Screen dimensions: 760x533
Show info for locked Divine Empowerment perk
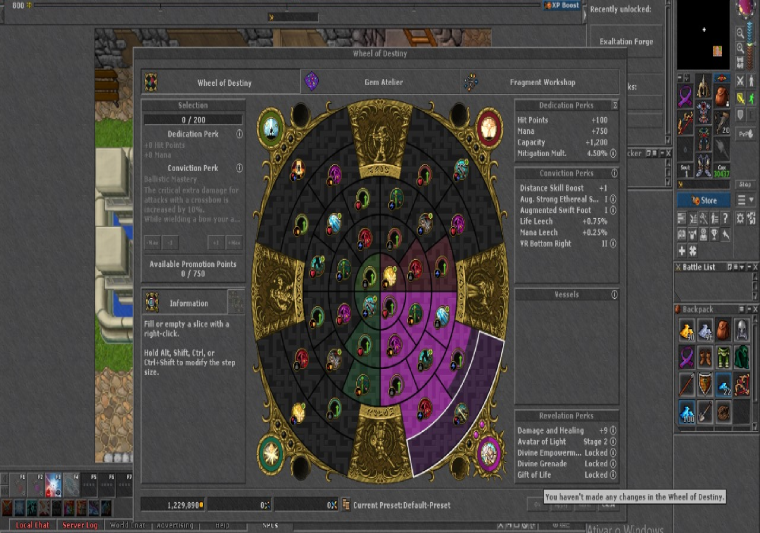(613, 453)
